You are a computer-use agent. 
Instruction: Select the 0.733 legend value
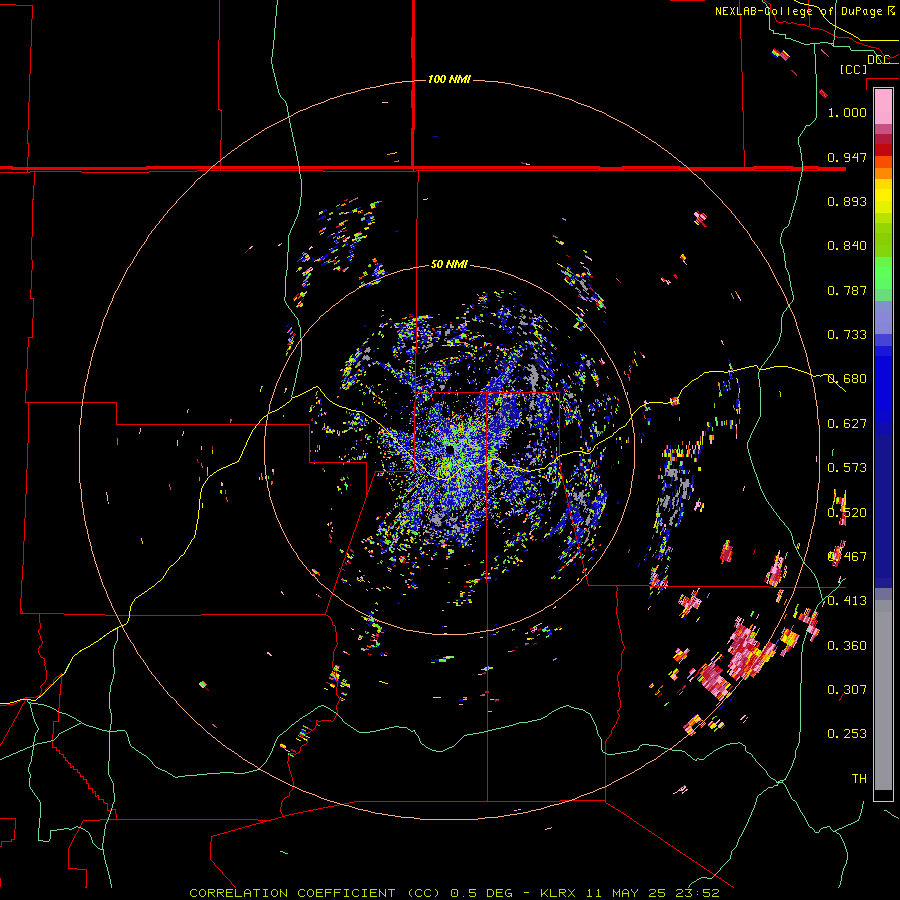coord(847,335)
